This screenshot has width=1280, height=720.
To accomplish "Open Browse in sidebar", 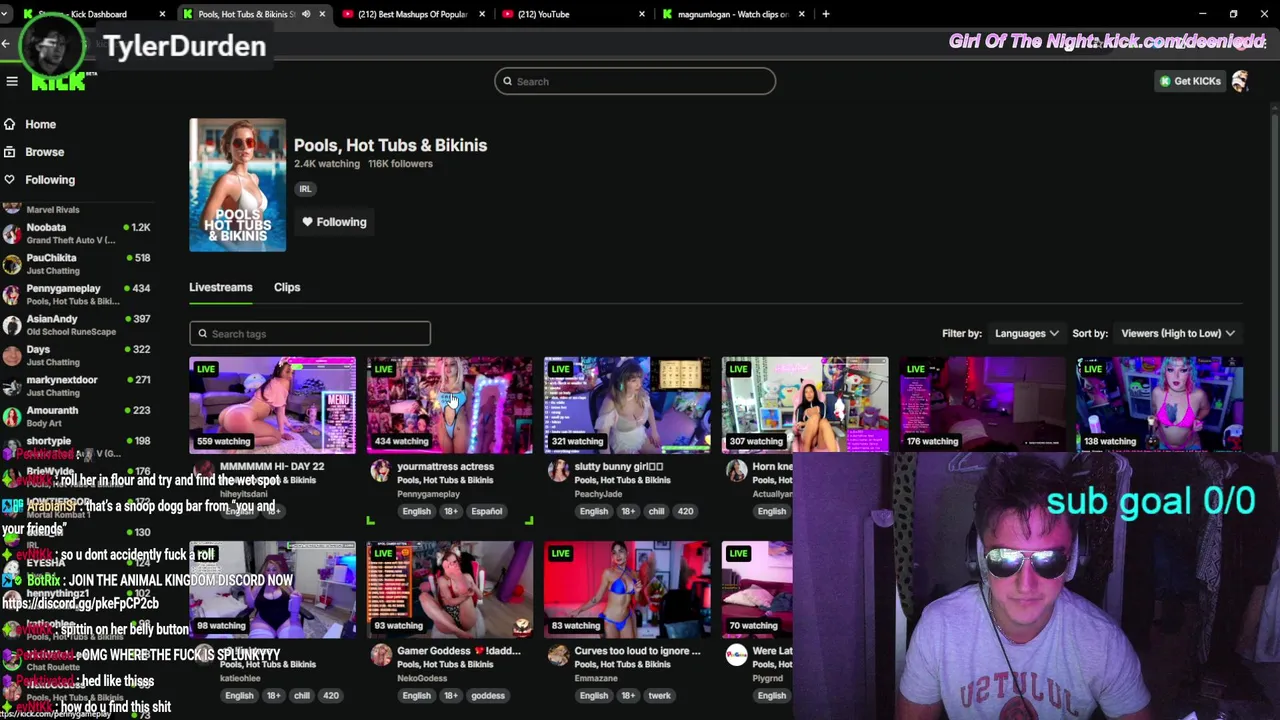I will [x=44, y=152].
